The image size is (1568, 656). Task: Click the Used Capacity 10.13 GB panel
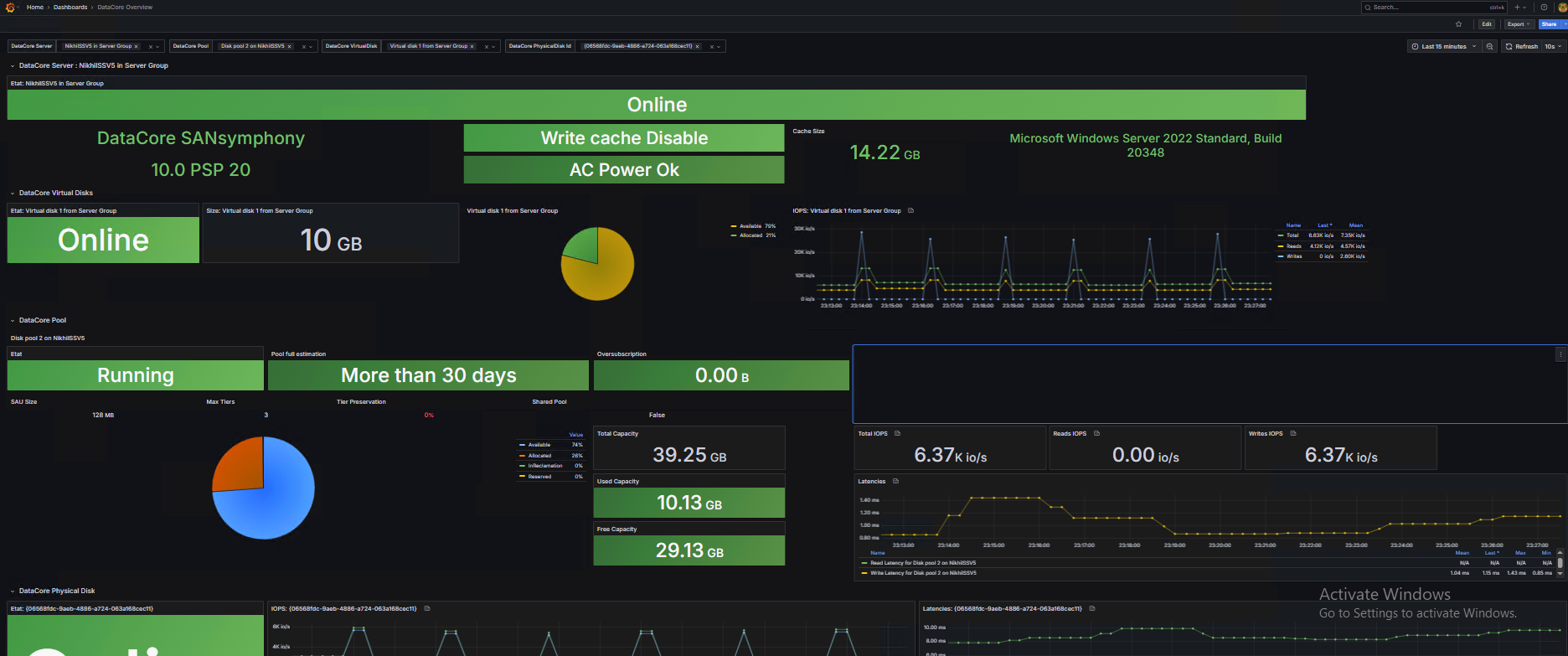tap(689, 496)
